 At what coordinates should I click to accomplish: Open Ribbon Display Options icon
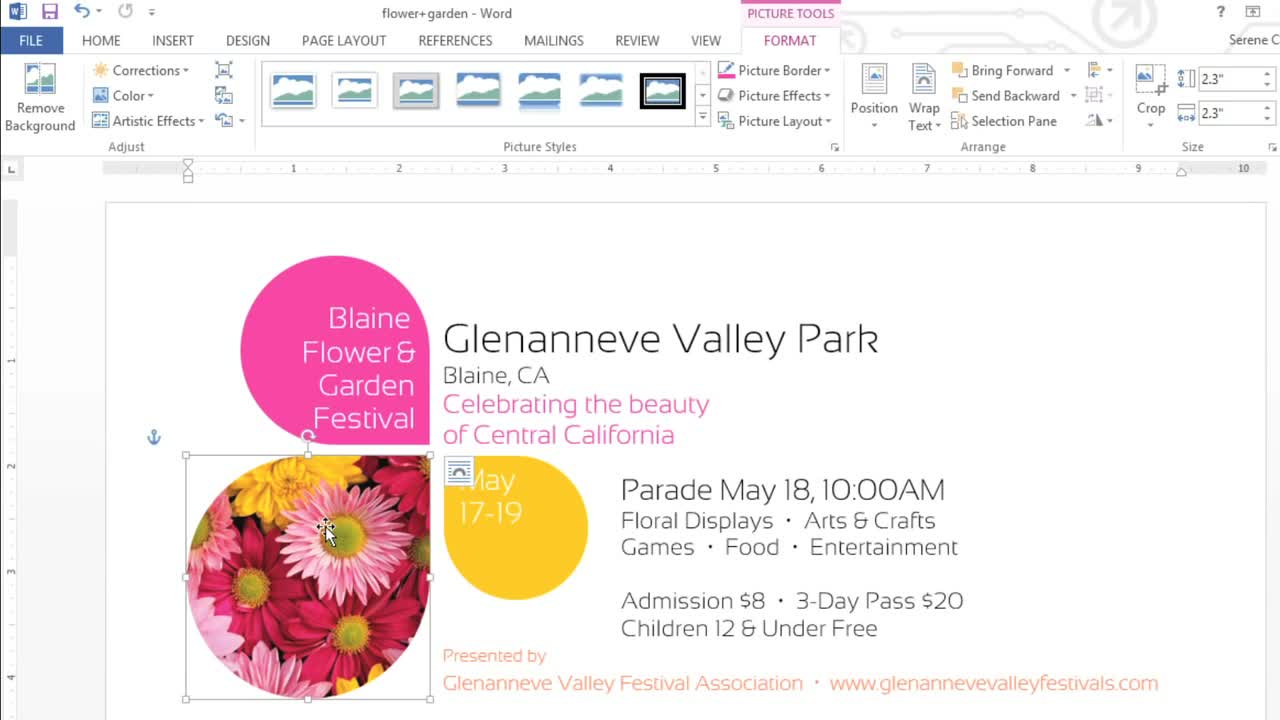(1252, 12)
